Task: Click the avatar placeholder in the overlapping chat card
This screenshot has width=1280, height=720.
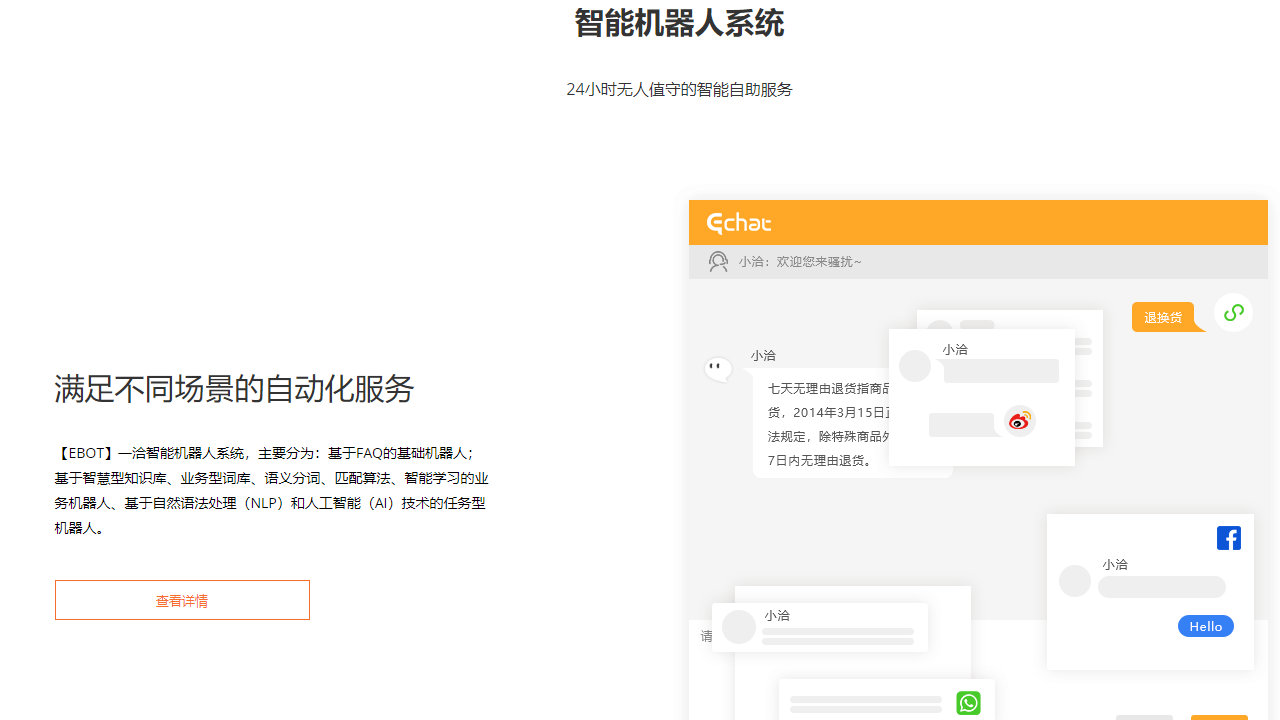Action: 916,366
